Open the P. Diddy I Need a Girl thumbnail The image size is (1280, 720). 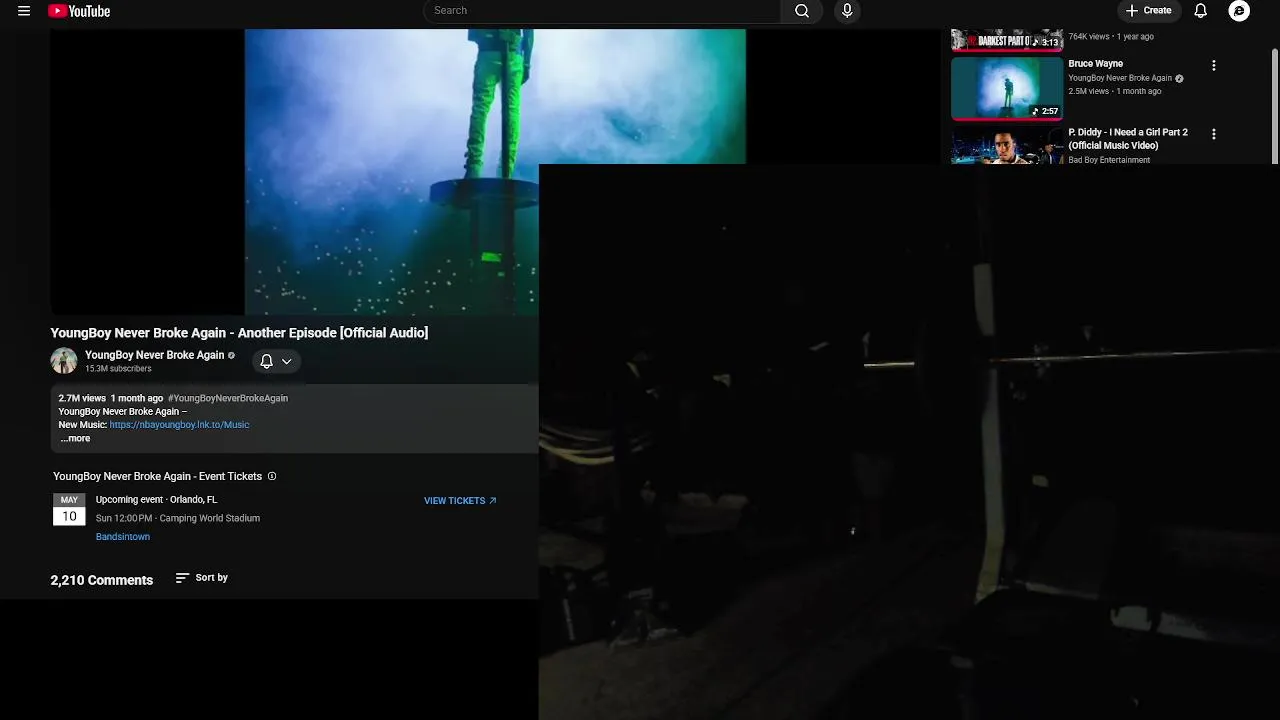coord(1007,145)
